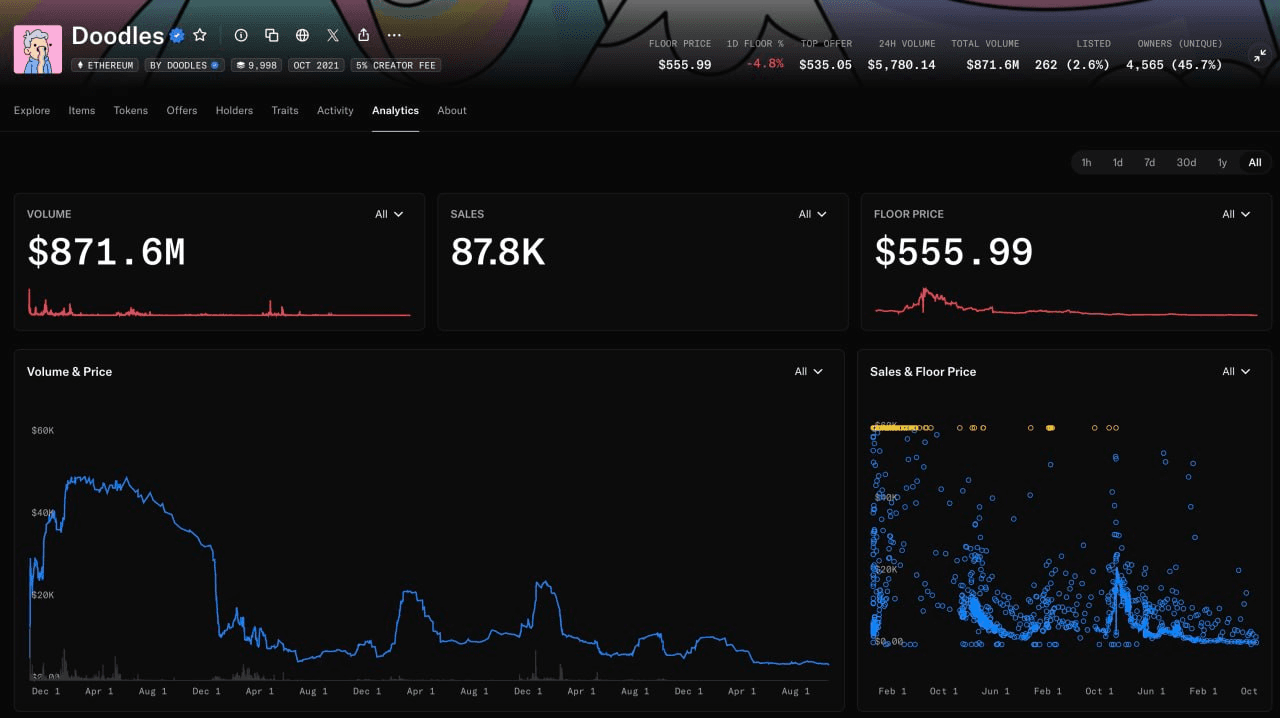Click the 4,565 (45.7%) owners value
1280x718 pixels.
(1174, 65)
